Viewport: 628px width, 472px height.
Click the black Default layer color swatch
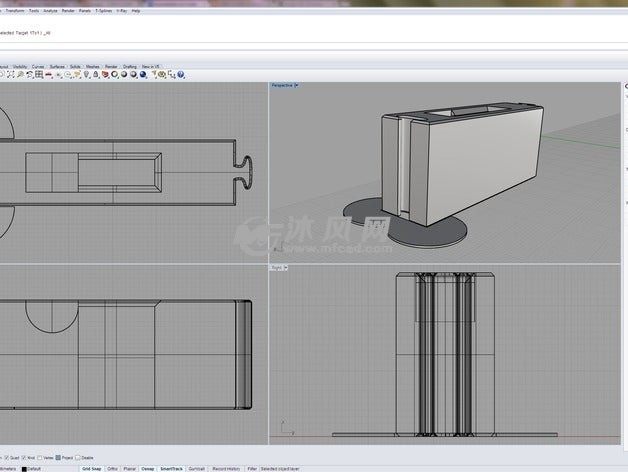click(x=22, y=468)
